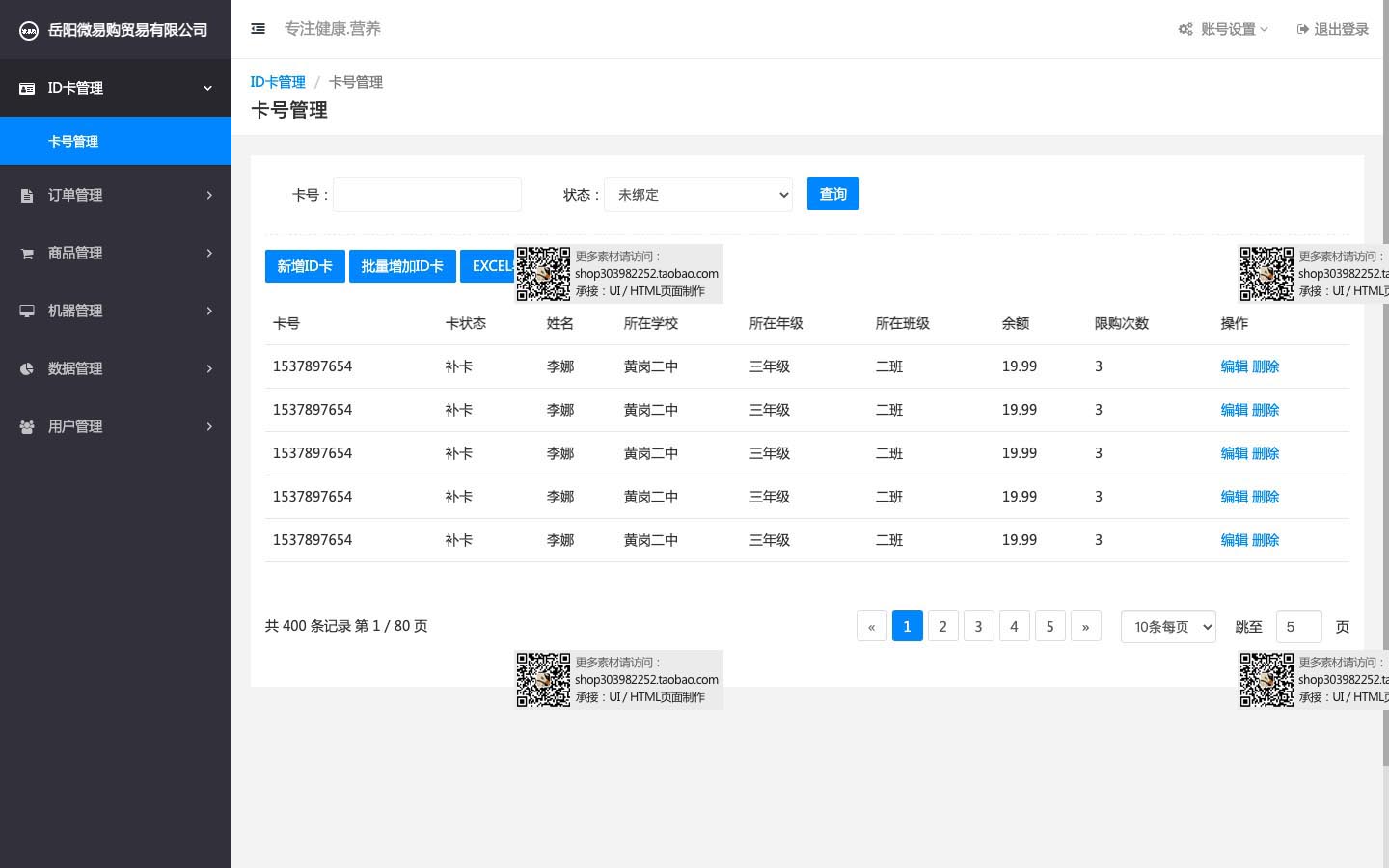Click 退出登录 to log out

(1333, 29)
